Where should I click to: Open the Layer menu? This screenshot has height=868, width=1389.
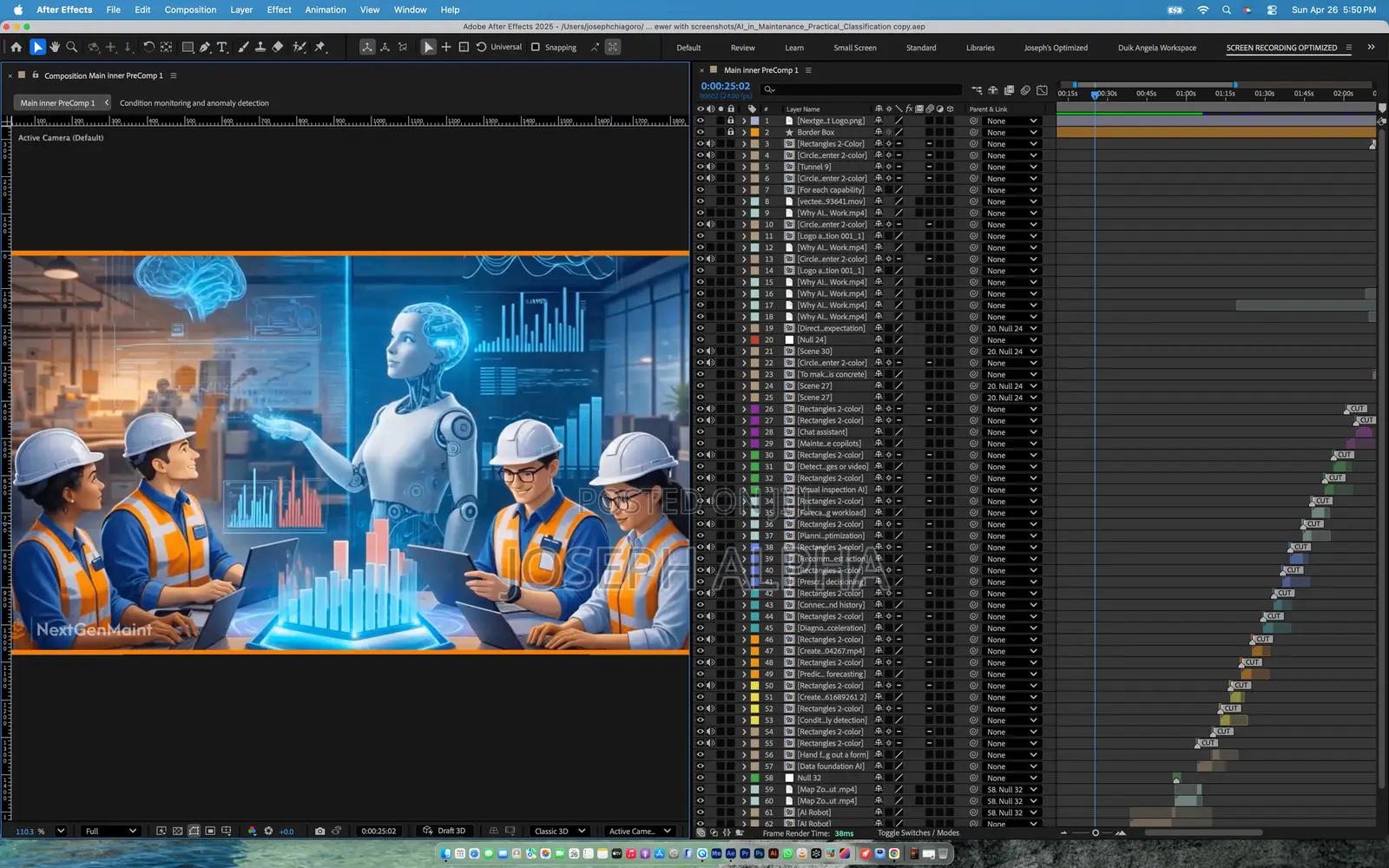click(241, 10)
